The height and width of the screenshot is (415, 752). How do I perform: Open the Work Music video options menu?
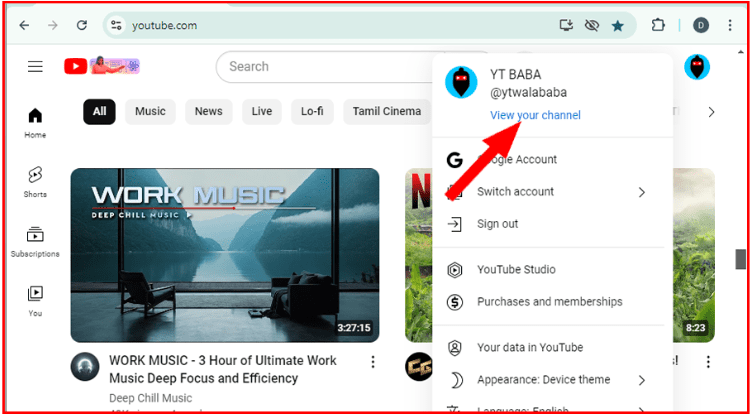pos(373,362)
